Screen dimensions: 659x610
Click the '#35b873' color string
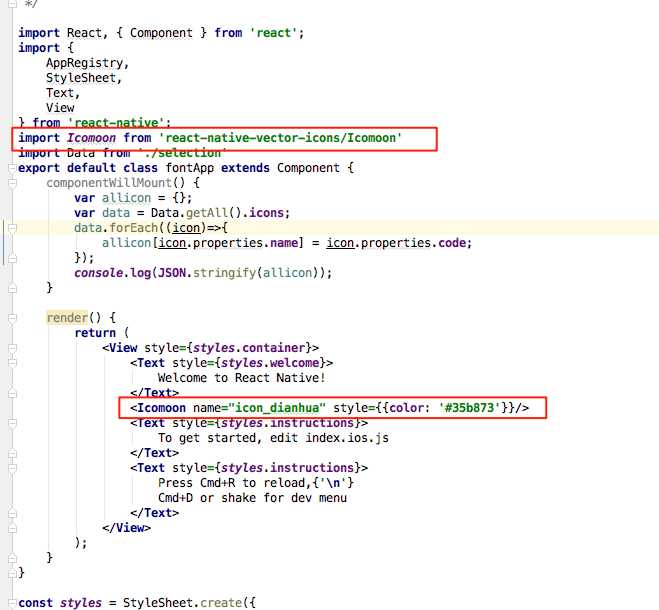470,408
